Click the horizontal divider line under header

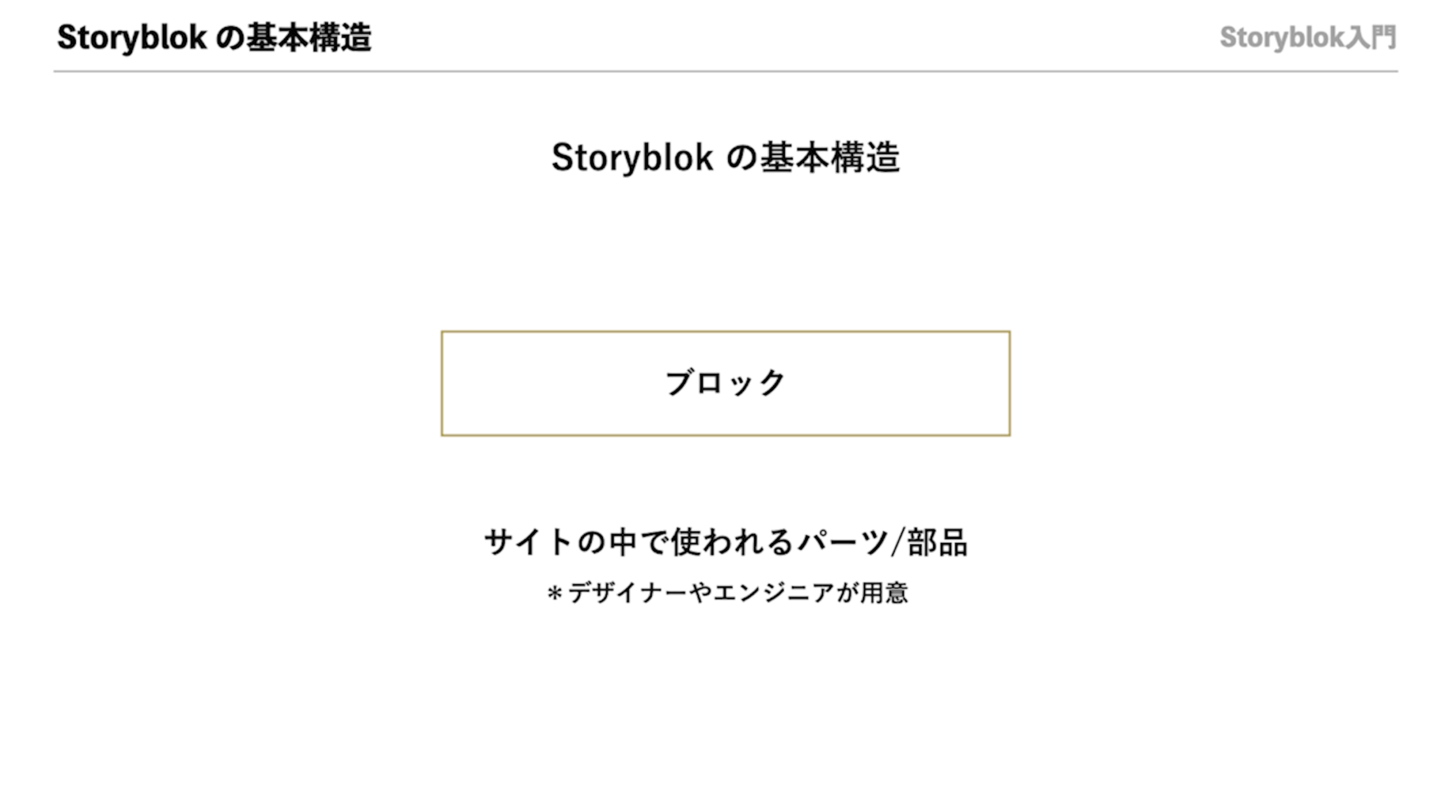click(726, 72)
